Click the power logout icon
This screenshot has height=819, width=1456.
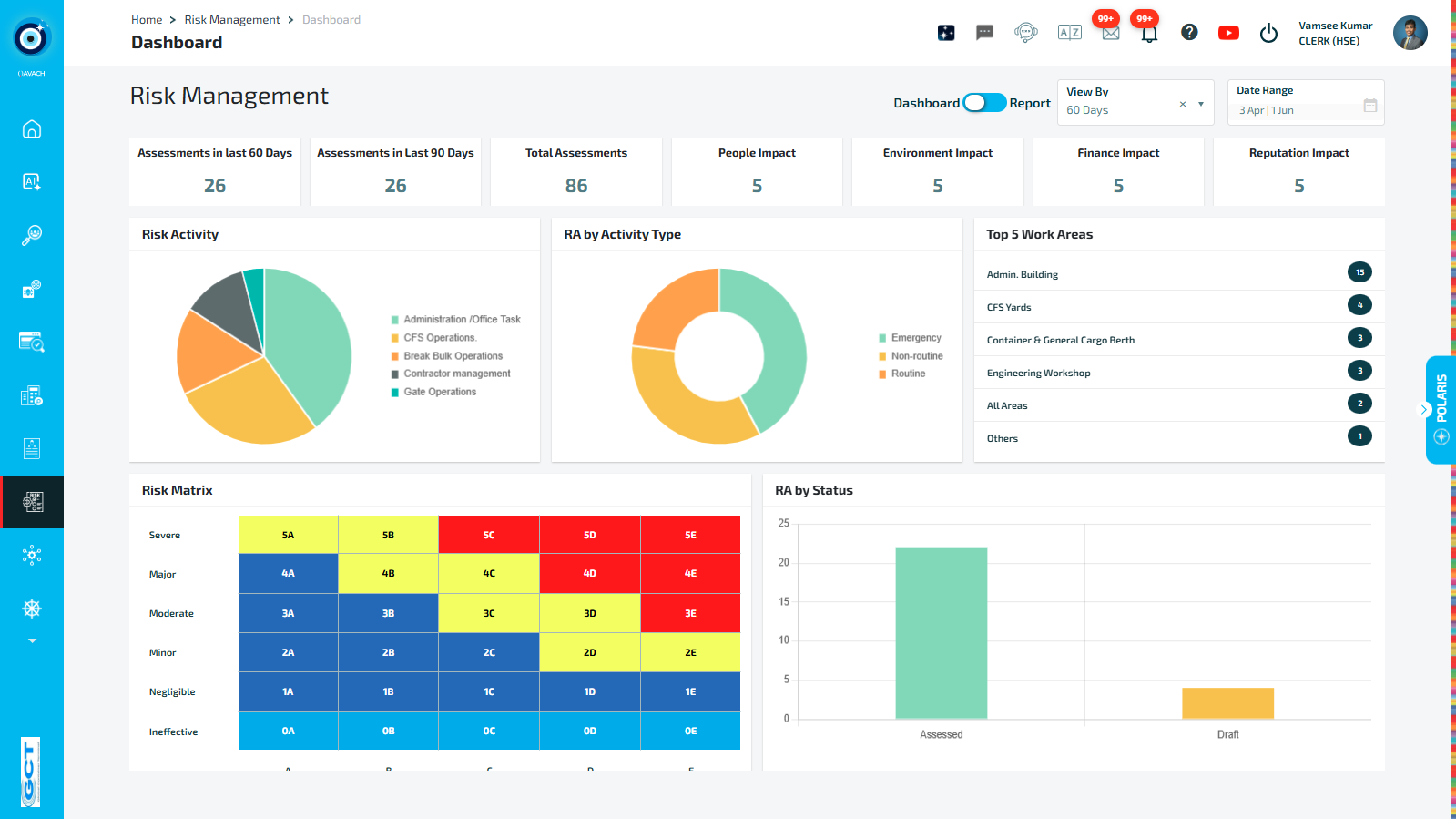[1268, 34]
